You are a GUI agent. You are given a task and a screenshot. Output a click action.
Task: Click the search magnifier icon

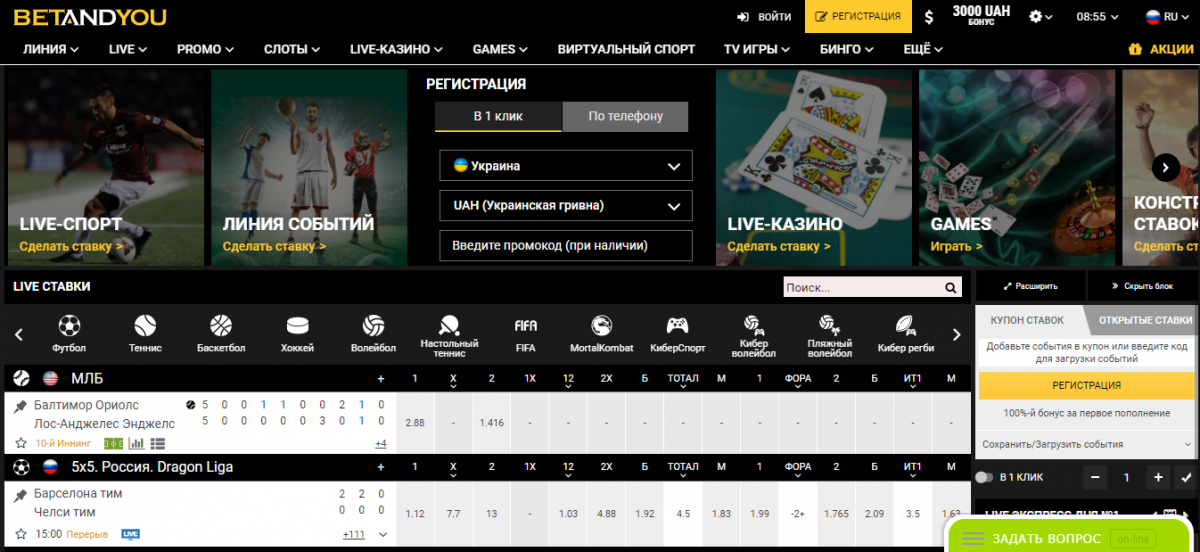[x=952, y=288]
